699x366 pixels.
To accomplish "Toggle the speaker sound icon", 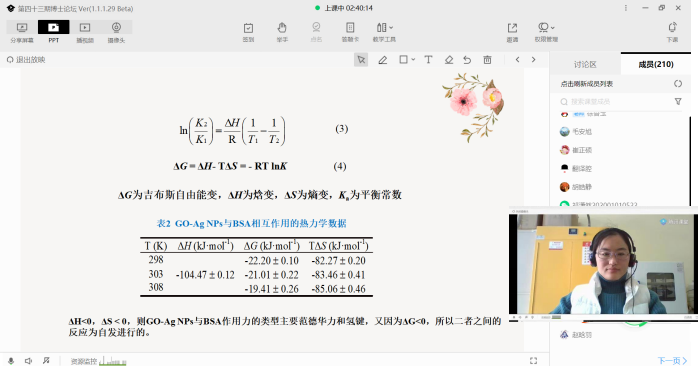I will pyautogui.click(x=29, y=361).
